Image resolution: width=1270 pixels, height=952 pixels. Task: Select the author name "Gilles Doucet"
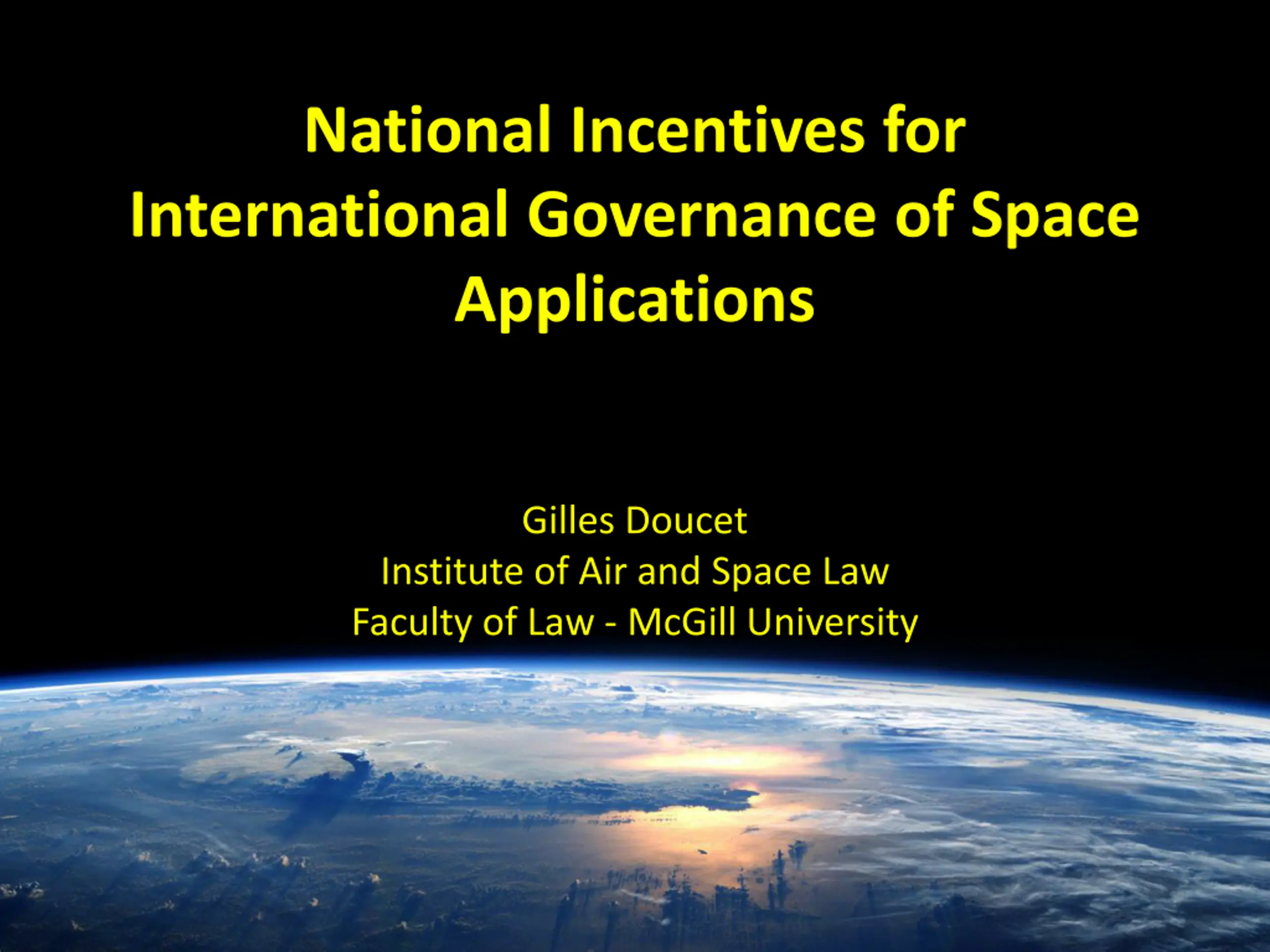635,521
